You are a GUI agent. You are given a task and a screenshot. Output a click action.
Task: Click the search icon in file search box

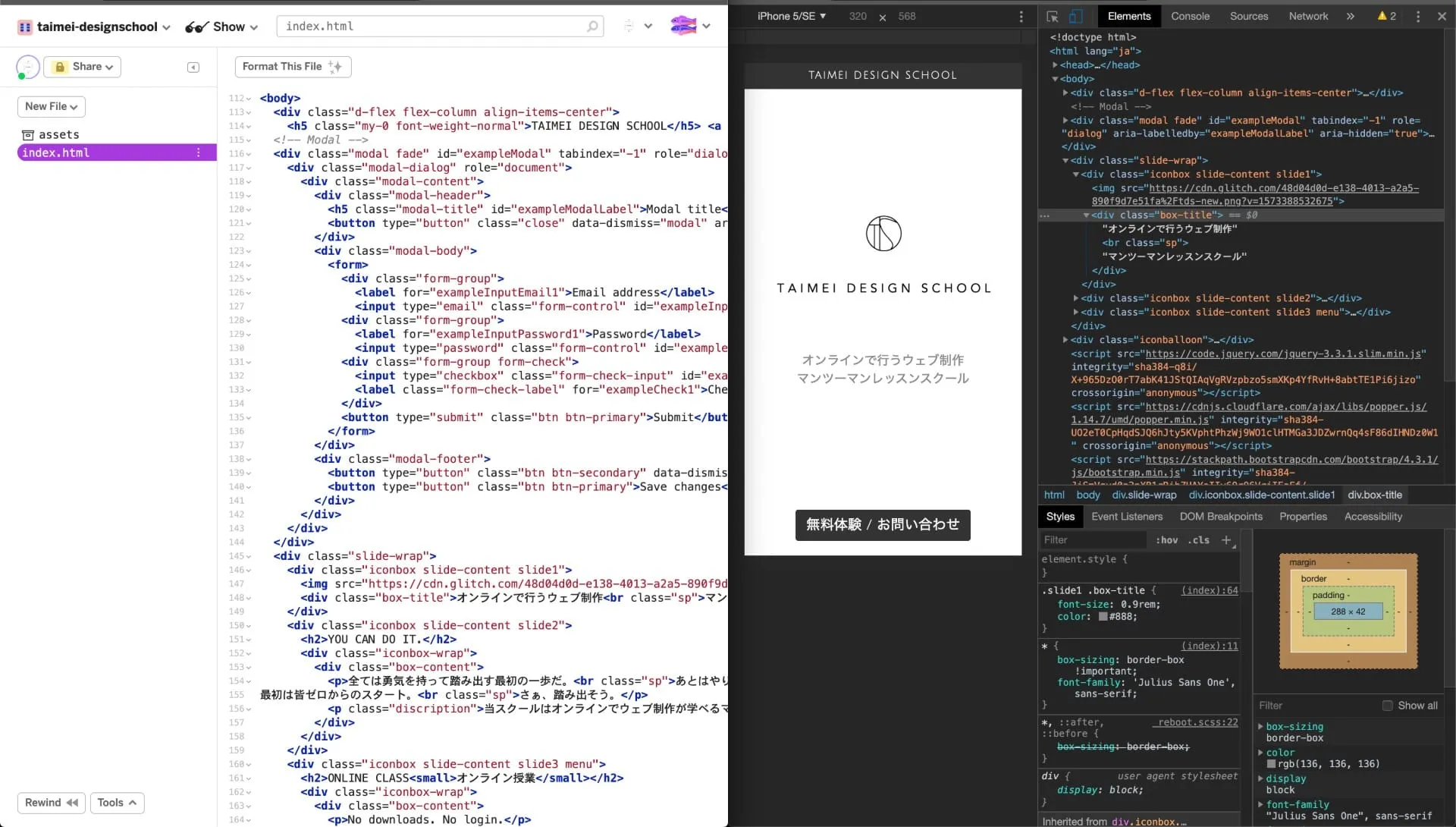[592, 27]
